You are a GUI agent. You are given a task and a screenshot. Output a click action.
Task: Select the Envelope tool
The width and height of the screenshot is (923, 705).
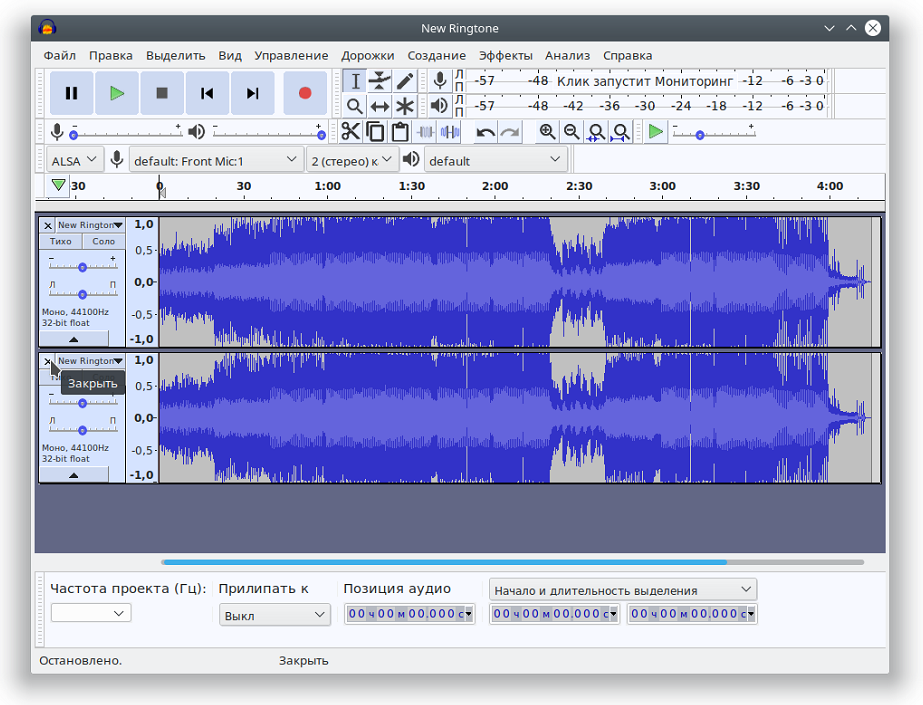click(x=380, y=81)
